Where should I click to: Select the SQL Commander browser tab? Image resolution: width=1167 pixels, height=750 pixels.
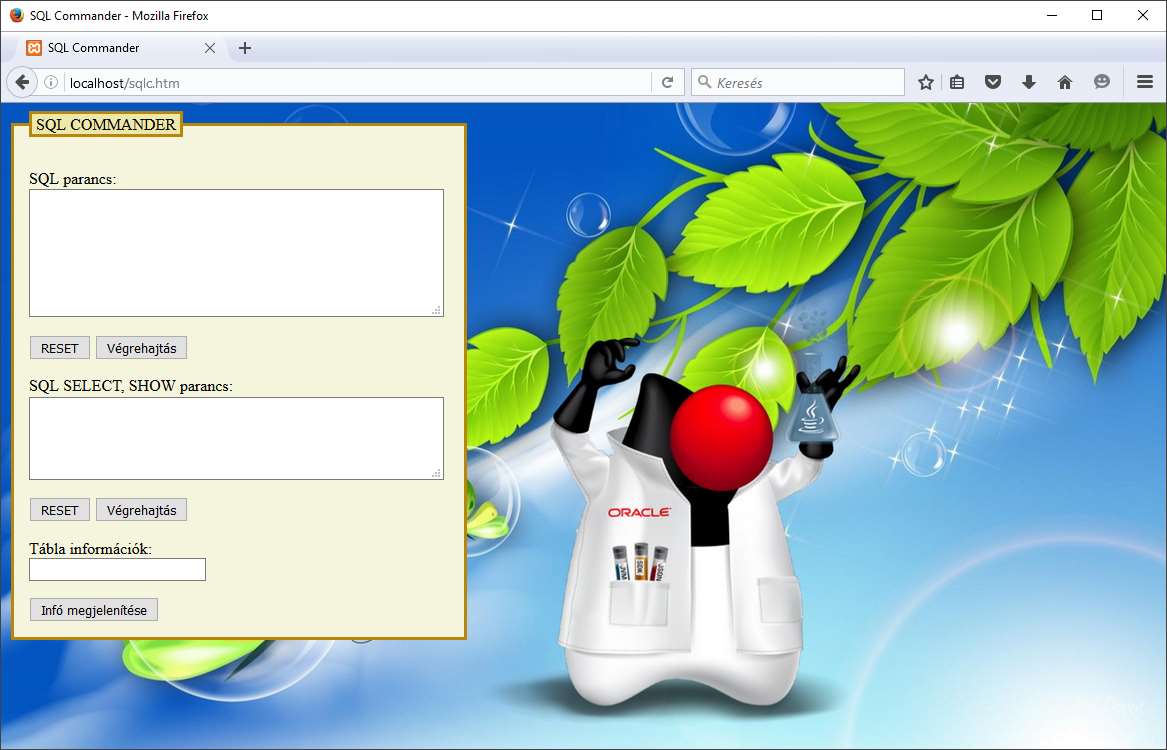119,48
